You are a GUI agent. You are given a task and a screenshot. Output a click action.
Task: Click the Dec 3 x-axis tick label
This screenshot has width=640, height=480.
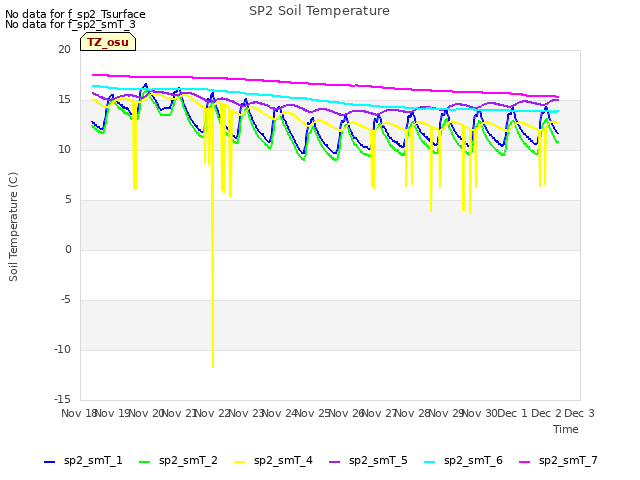[x=579, y=413]
